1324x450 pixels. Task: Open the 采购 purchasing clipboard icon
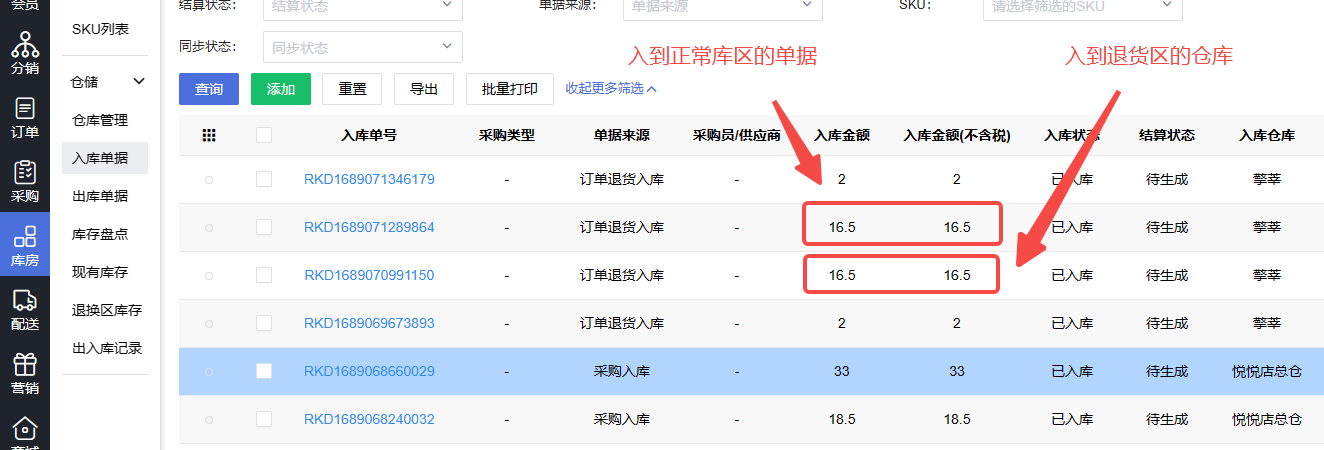click(x=25, y=181)
